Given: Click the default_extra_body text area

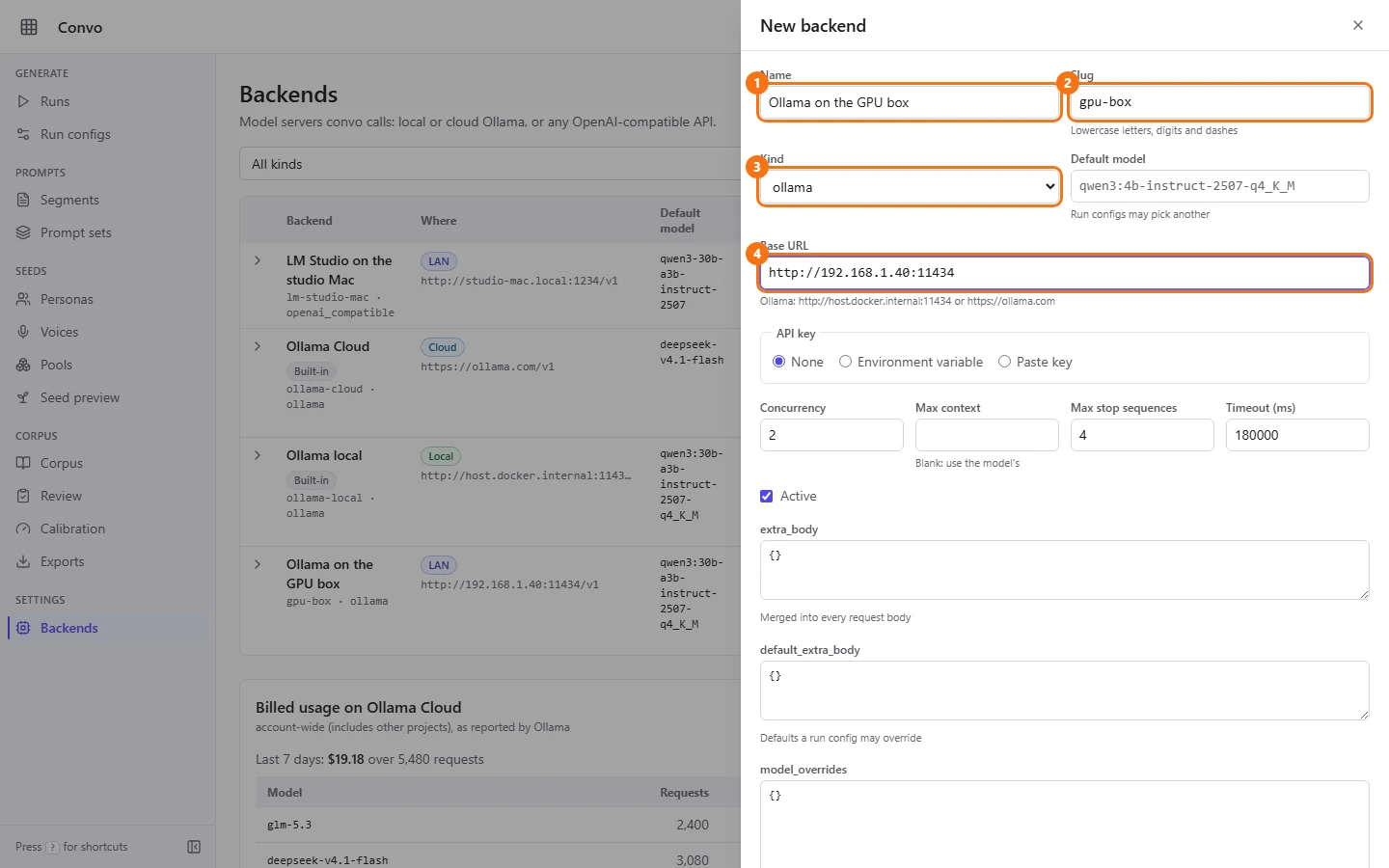Looking at the screenshot, I should click(x=1065, y=691).
